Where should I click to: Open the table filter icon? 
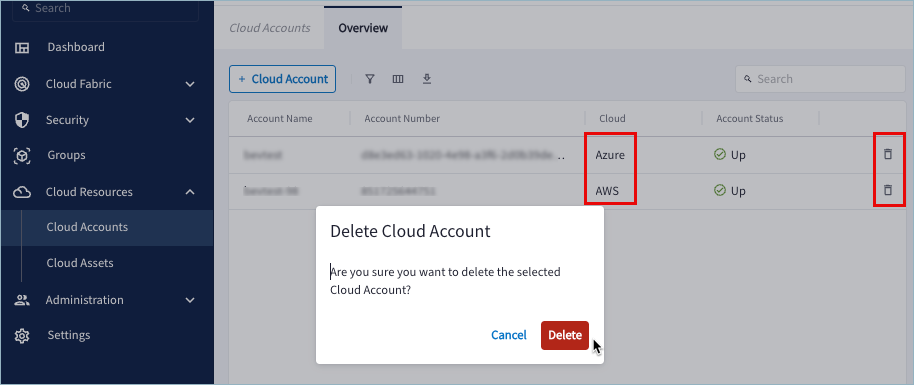[370, 79]
